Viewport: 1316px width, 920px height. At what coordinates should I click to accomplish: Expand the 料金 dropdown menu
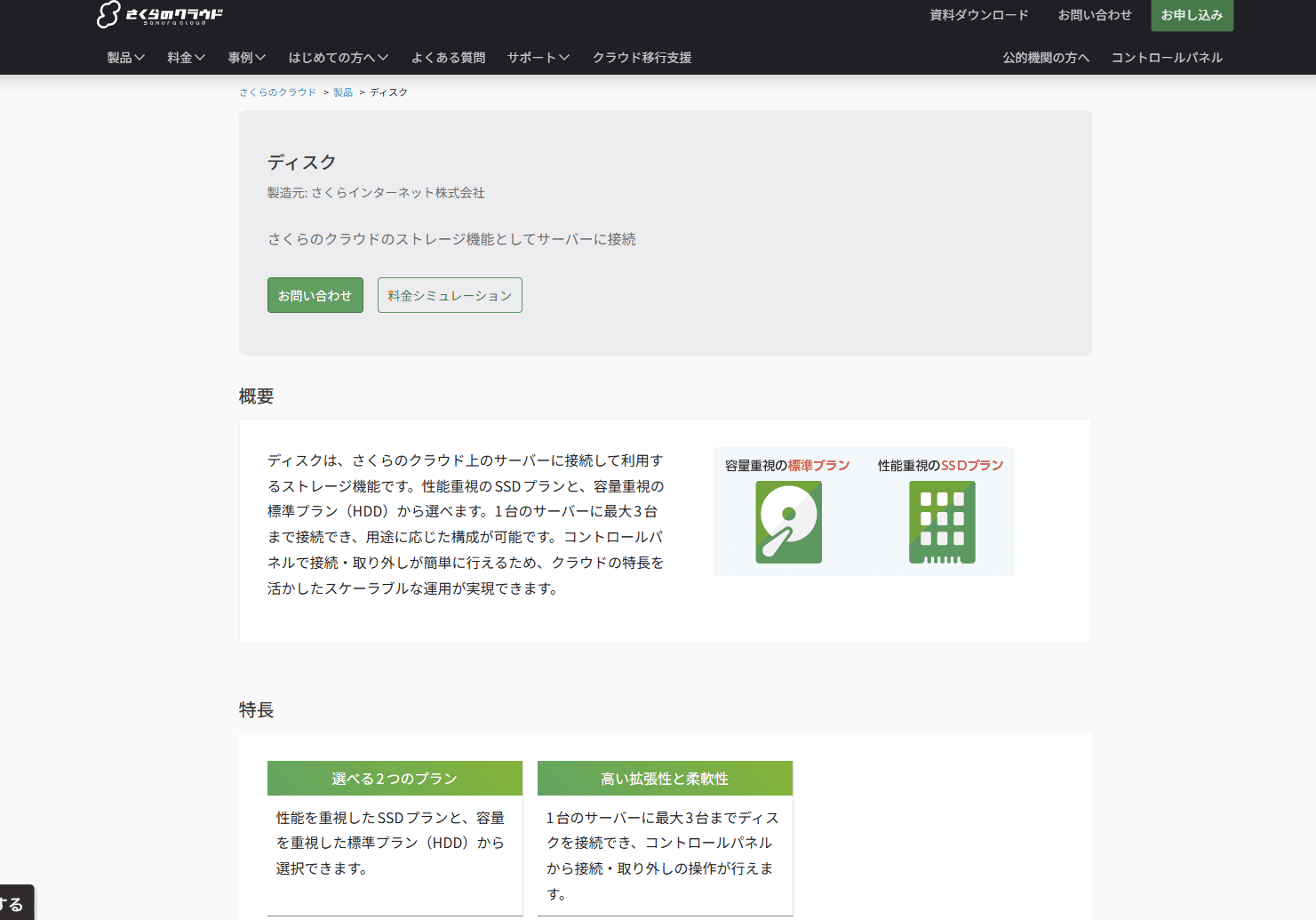pos(186,57)
